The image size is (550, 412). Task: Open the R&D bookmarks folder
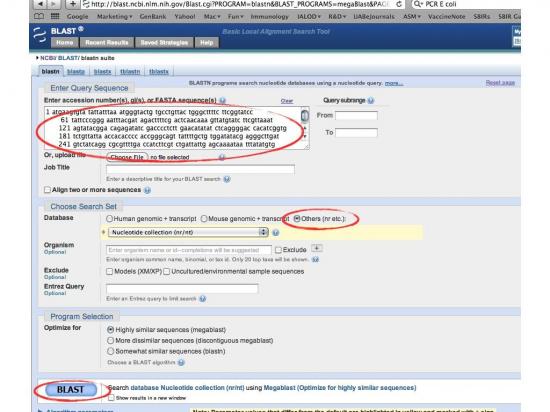click(337, 16)
